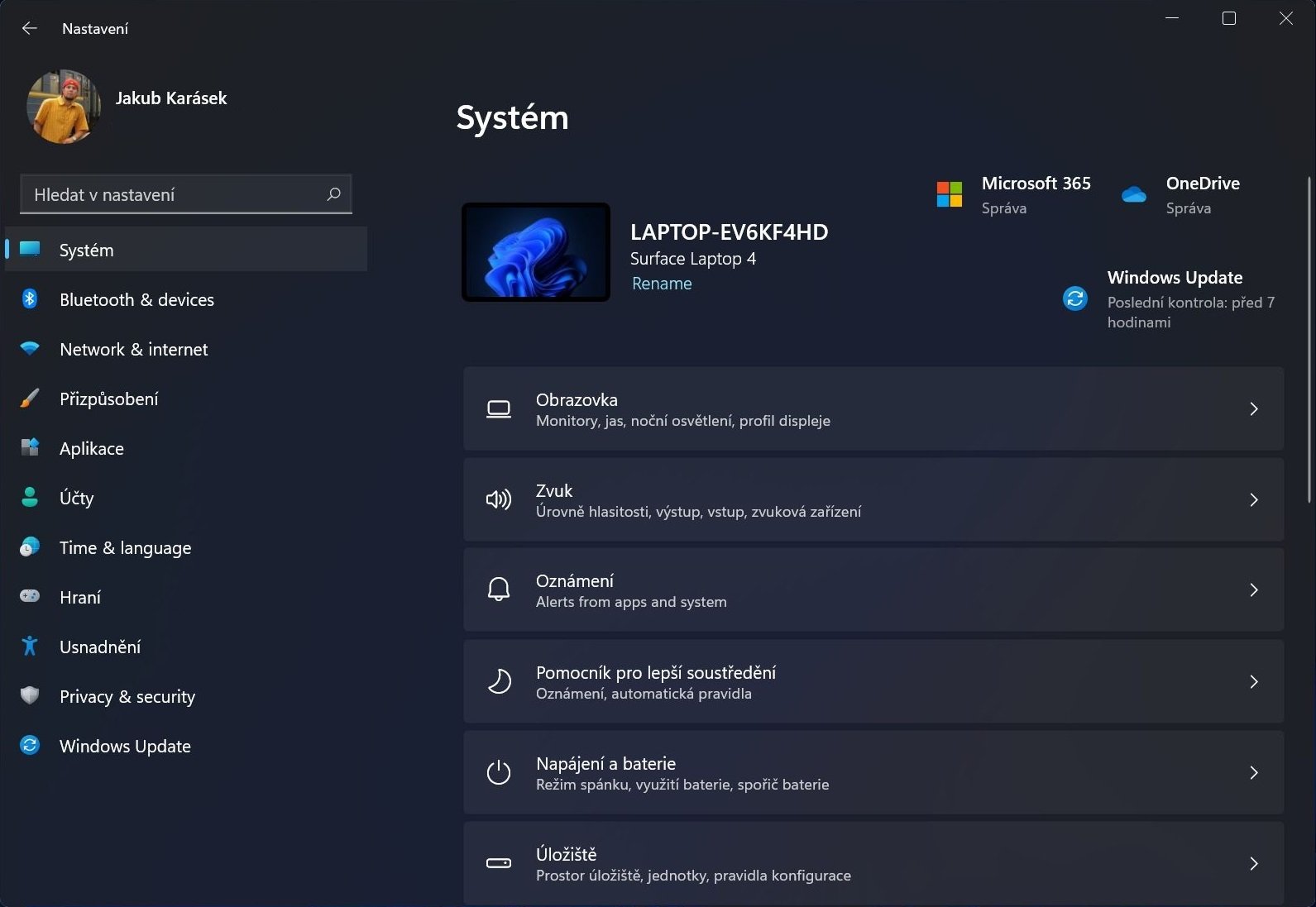Click the Usnadnění accessibility icon

point(30,646)
